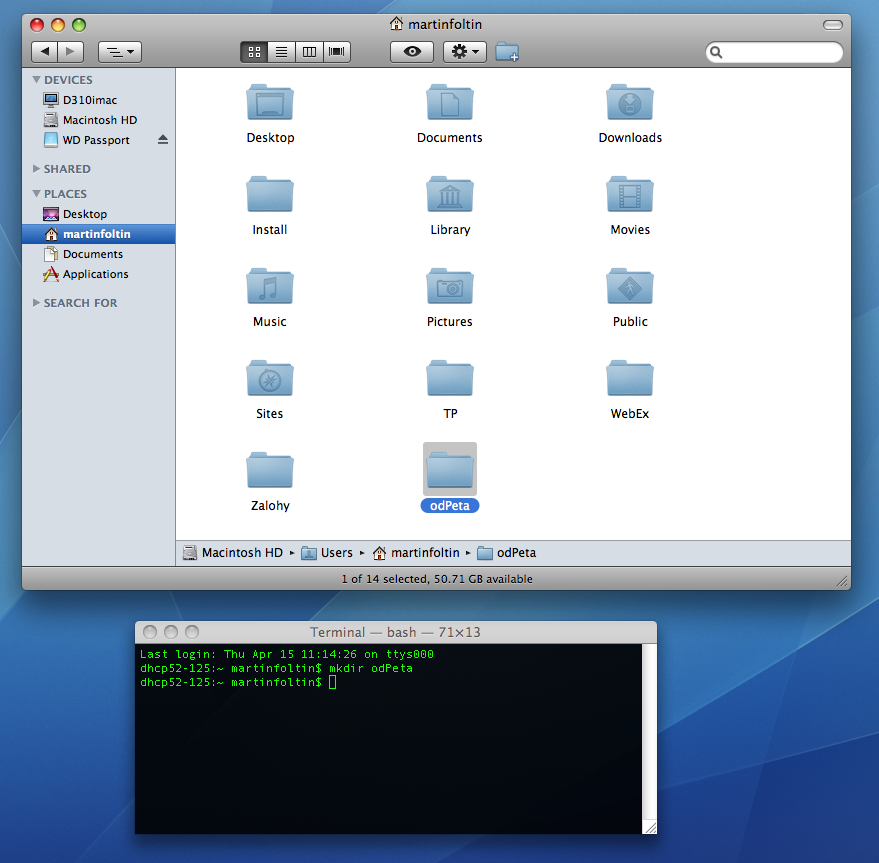The height and width of the screenshot is (863, 879).
Task: Click Users in the path bar
Action: point(327,553)
